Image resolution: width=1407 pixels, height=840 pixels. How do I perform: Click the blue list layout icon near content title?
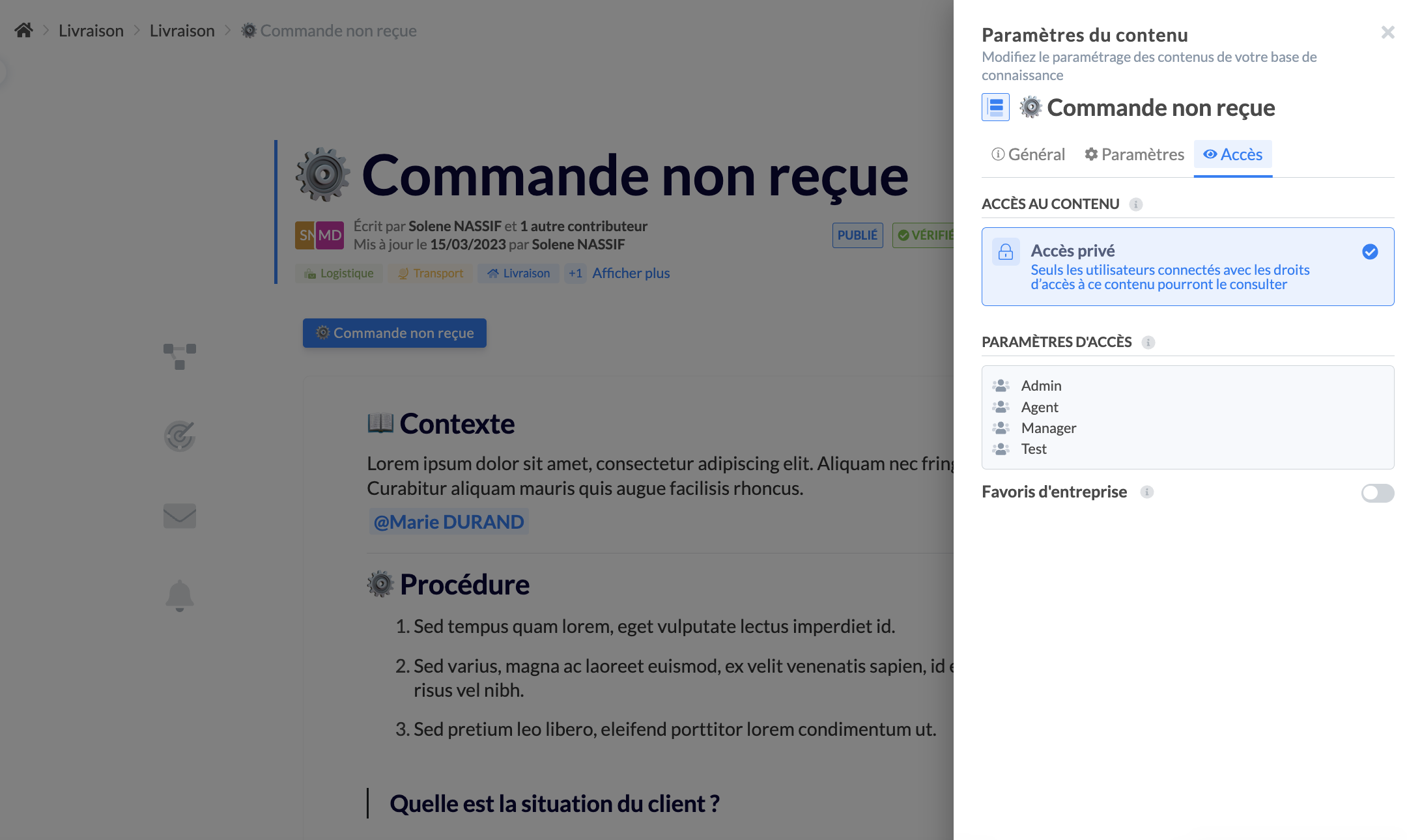tap(995, 107)
